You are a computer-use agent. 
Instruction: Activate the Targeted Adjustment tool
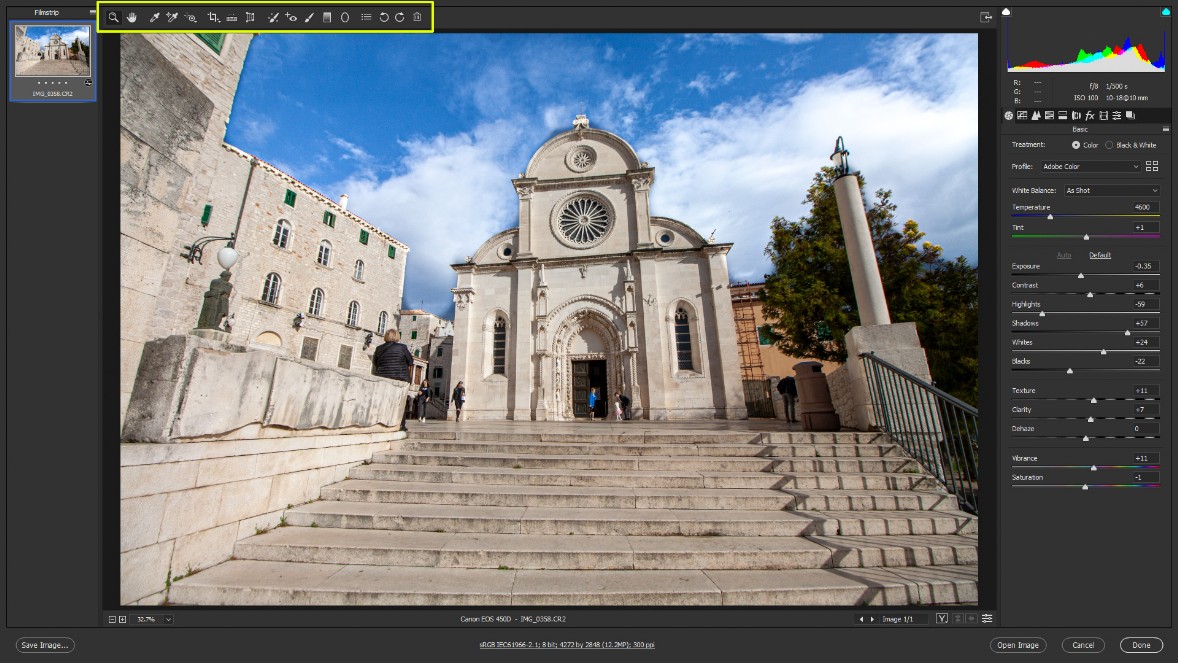[191, 17]
